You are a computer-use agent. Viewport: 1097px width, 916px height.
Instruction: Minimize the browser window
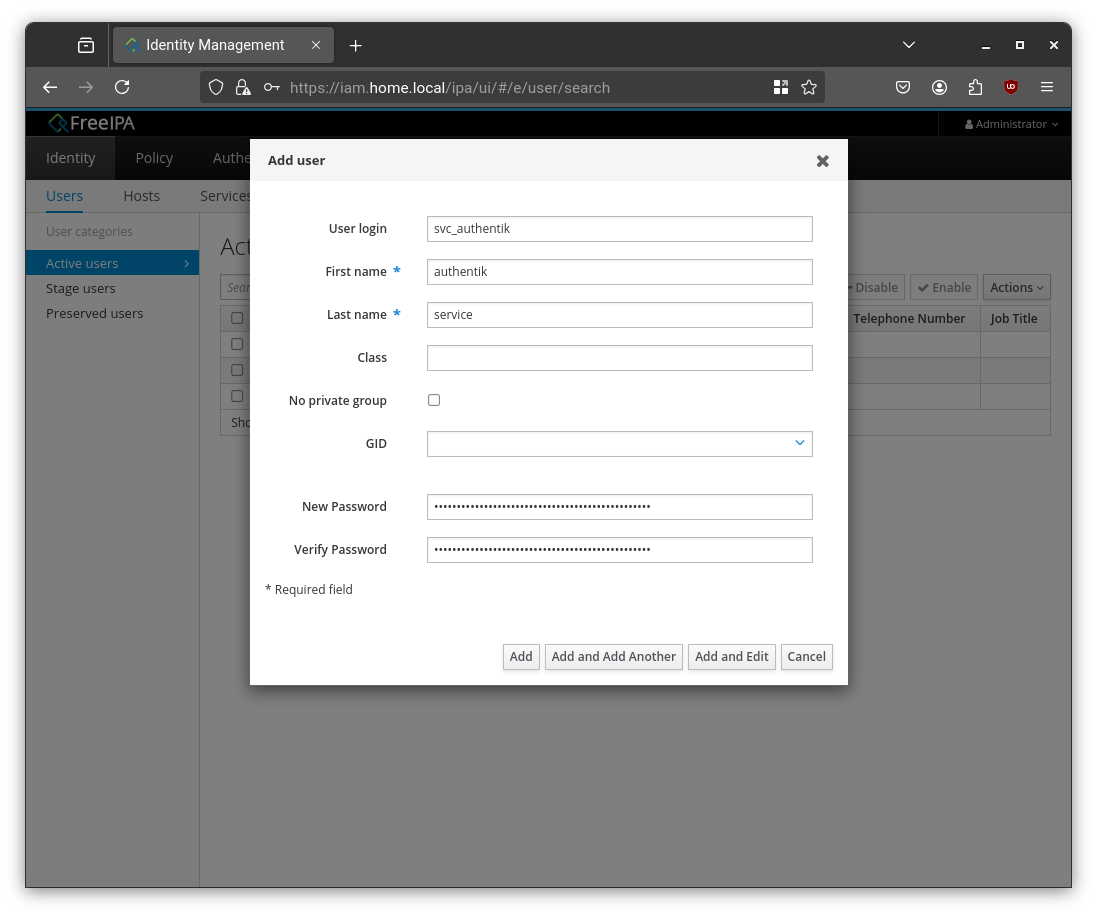tap(985, 45)
